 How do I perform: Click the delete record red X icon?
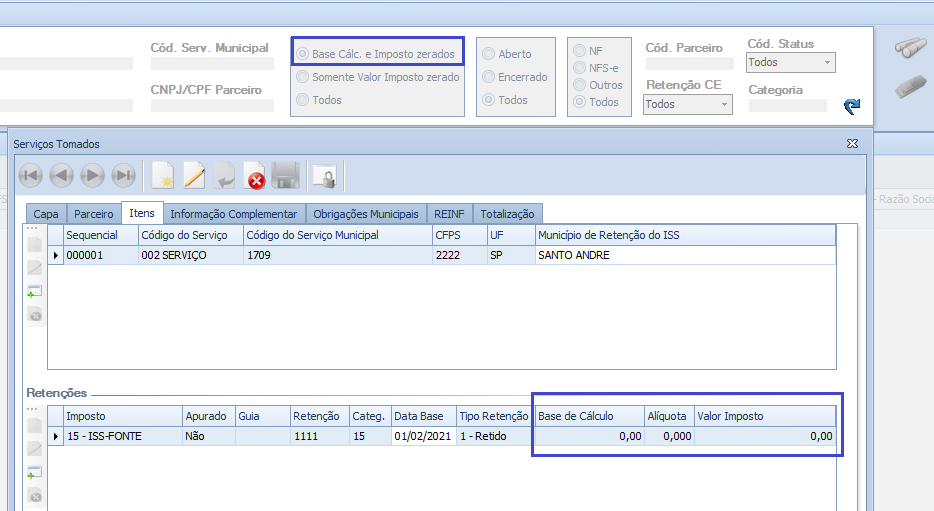(x=256, y=177)
